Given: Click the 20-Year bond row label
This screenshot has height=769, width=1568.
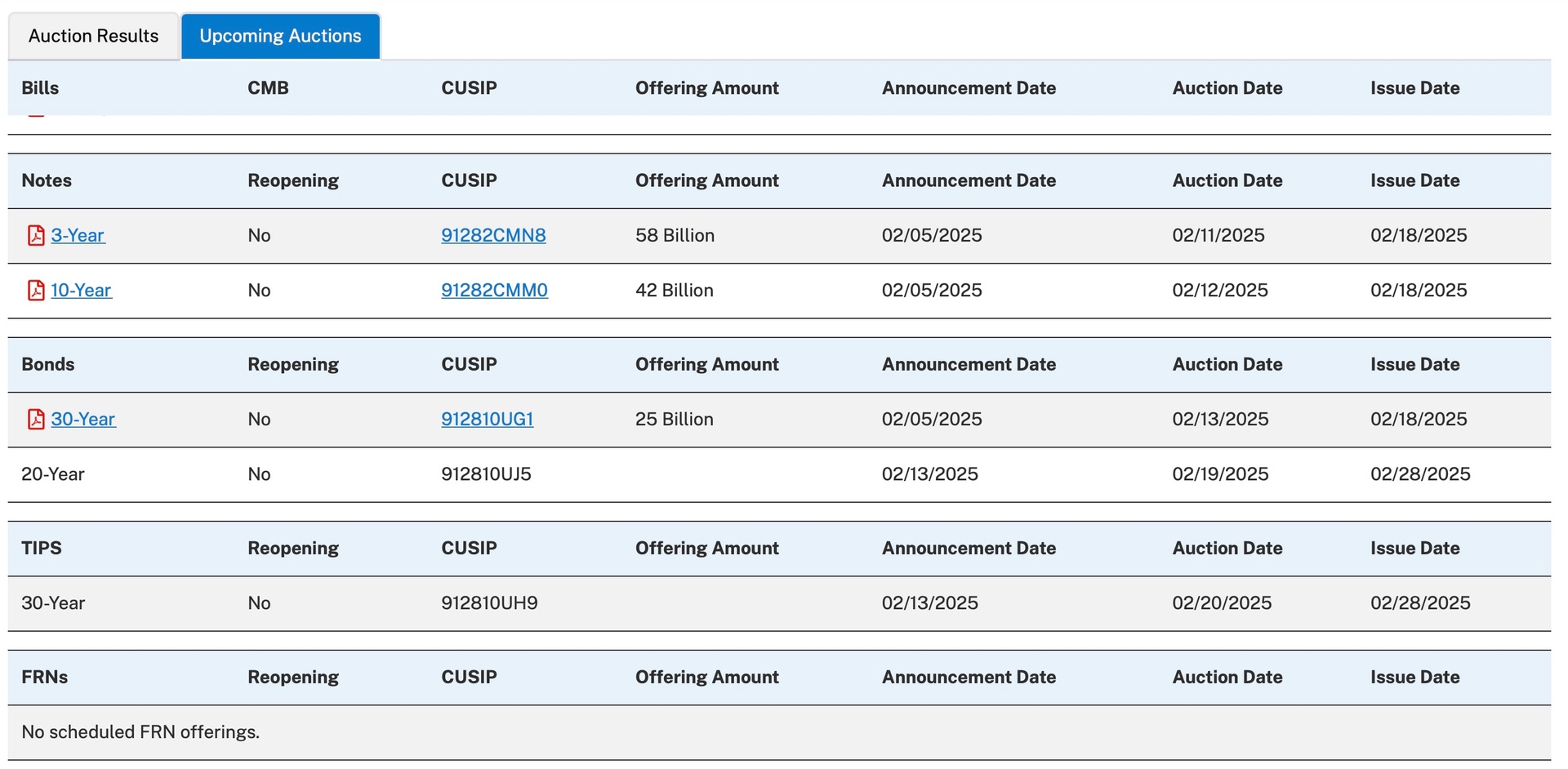Looking at the screenshot, I should click(x=53, y=474).
